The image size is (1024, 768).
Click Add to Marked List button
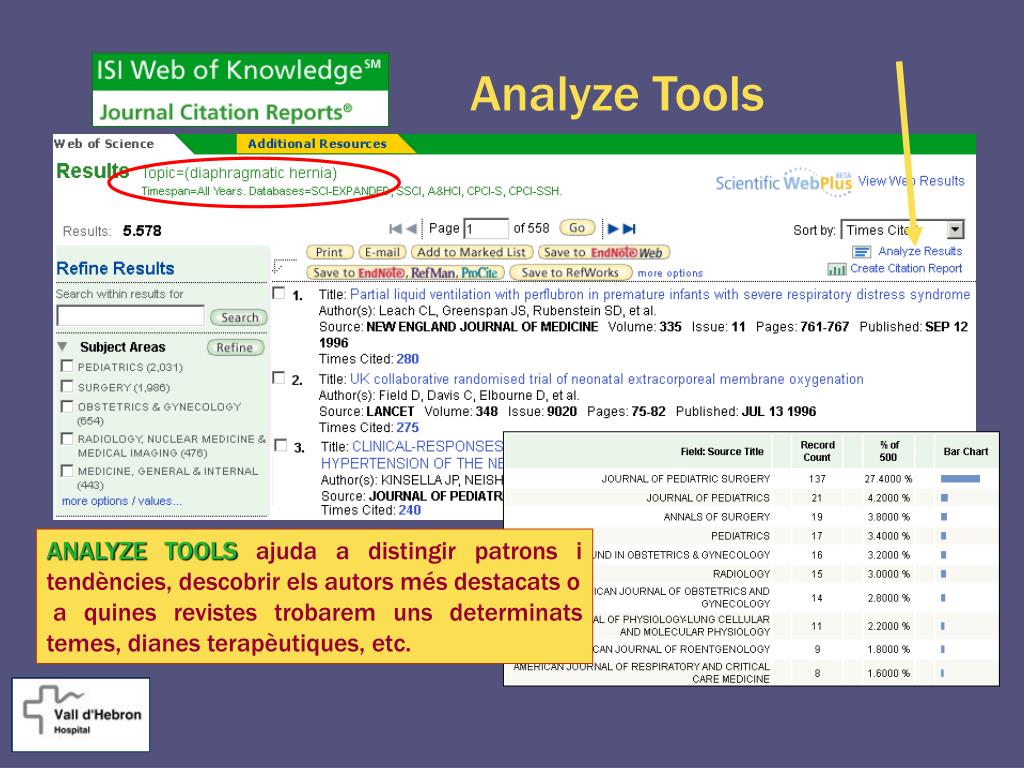[472, 252]
